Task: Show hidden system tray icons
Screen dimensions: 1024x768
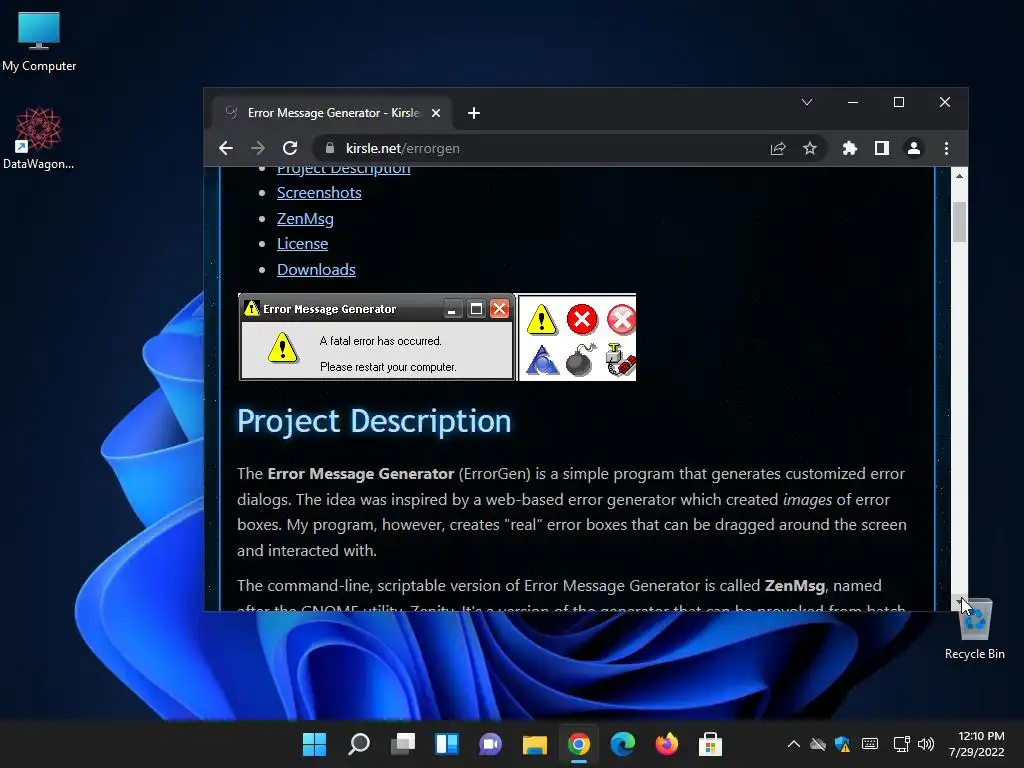Action: coord(793,744)
